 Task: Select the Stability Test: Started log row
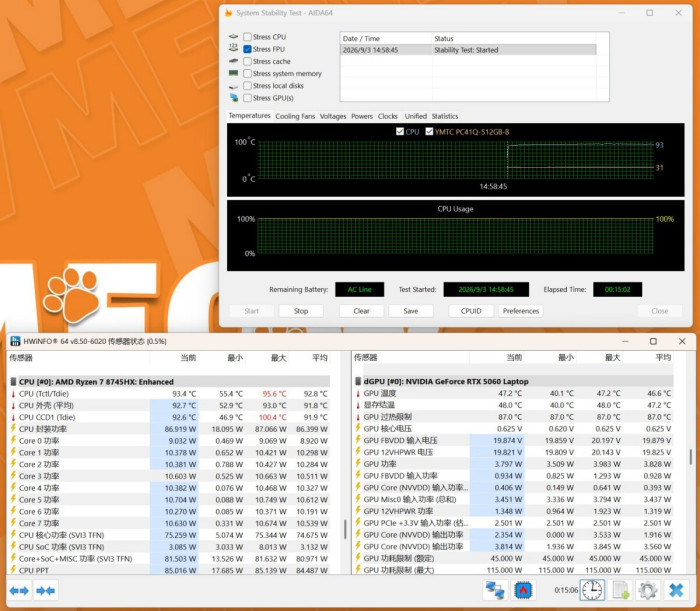tap(468, 50)
